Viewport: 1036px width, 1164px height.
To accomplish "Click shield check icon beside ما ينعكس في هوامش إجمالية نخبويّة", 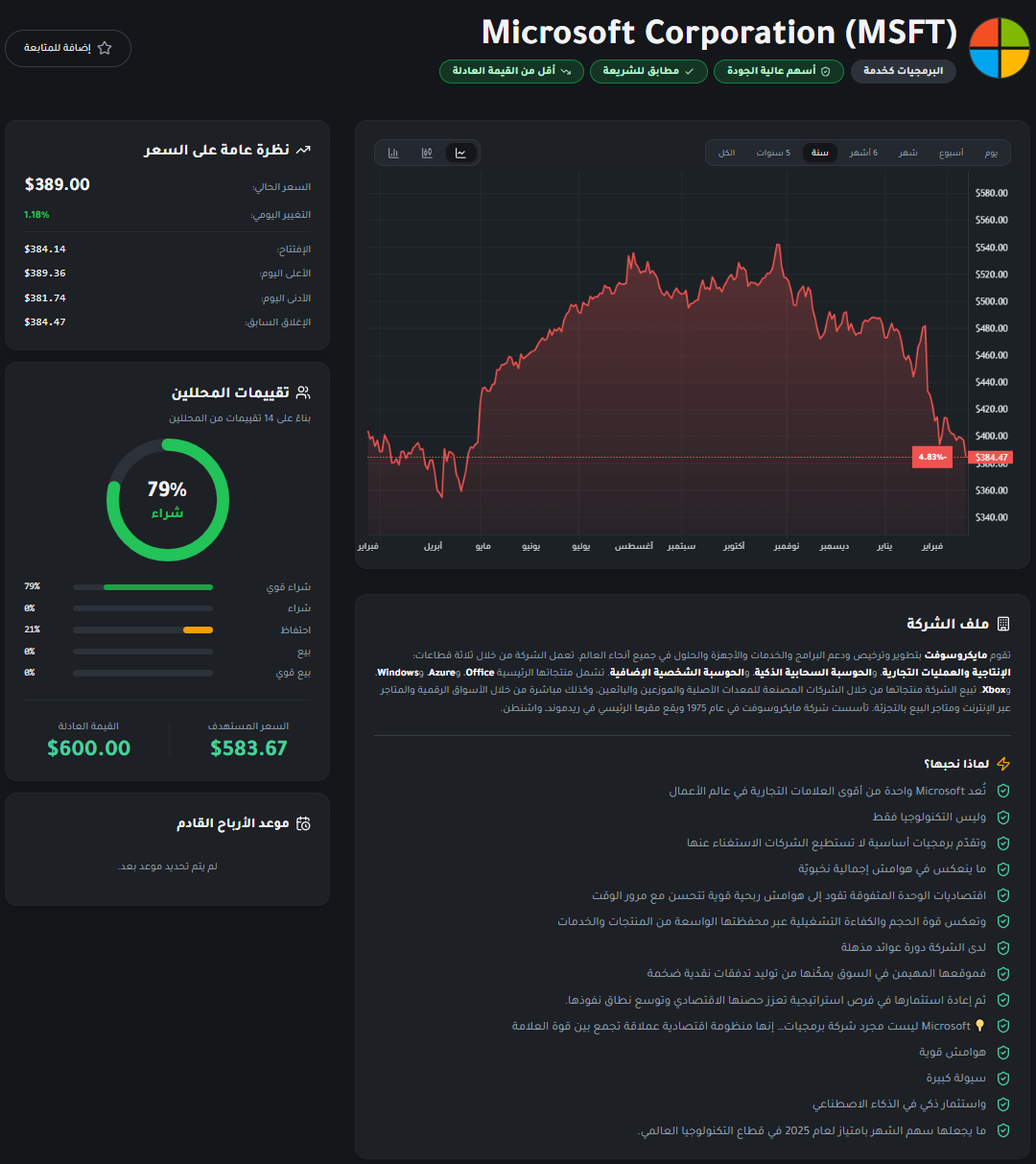I will click(1003, 869).
